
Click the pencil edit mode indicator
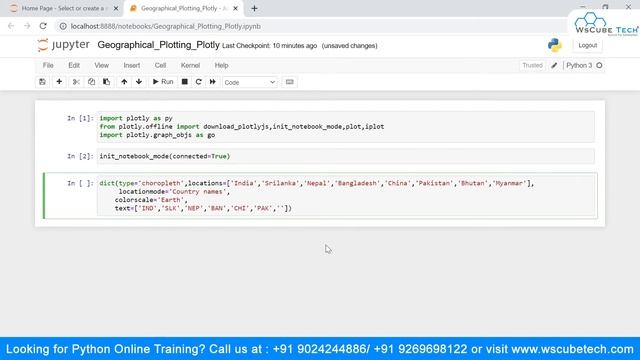pos(554,65)
